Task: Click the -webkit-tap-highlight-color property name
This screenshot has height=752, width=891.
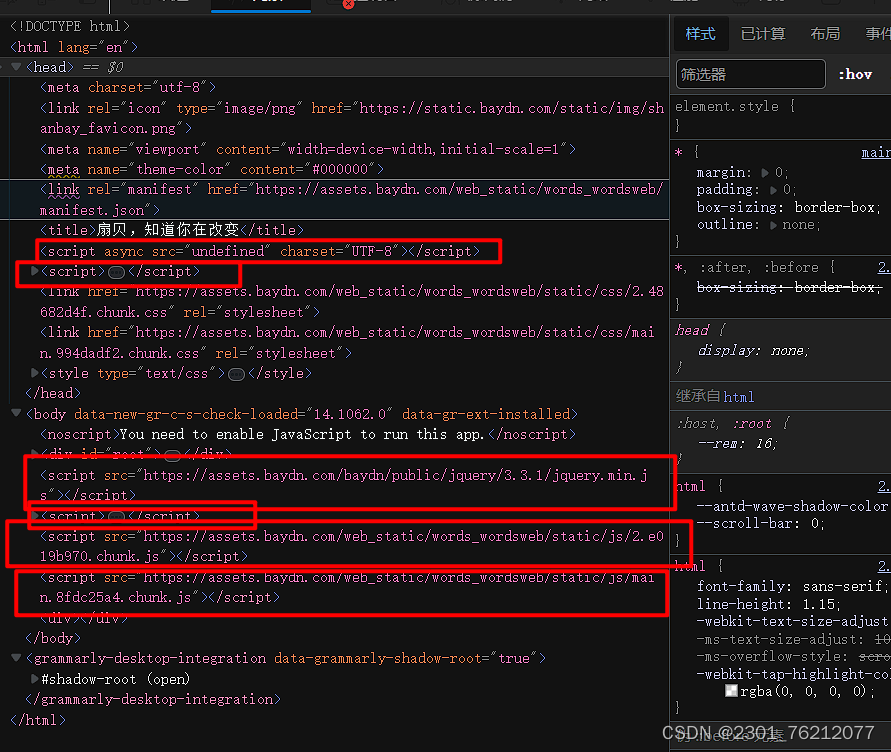Action: click(793, 674)
